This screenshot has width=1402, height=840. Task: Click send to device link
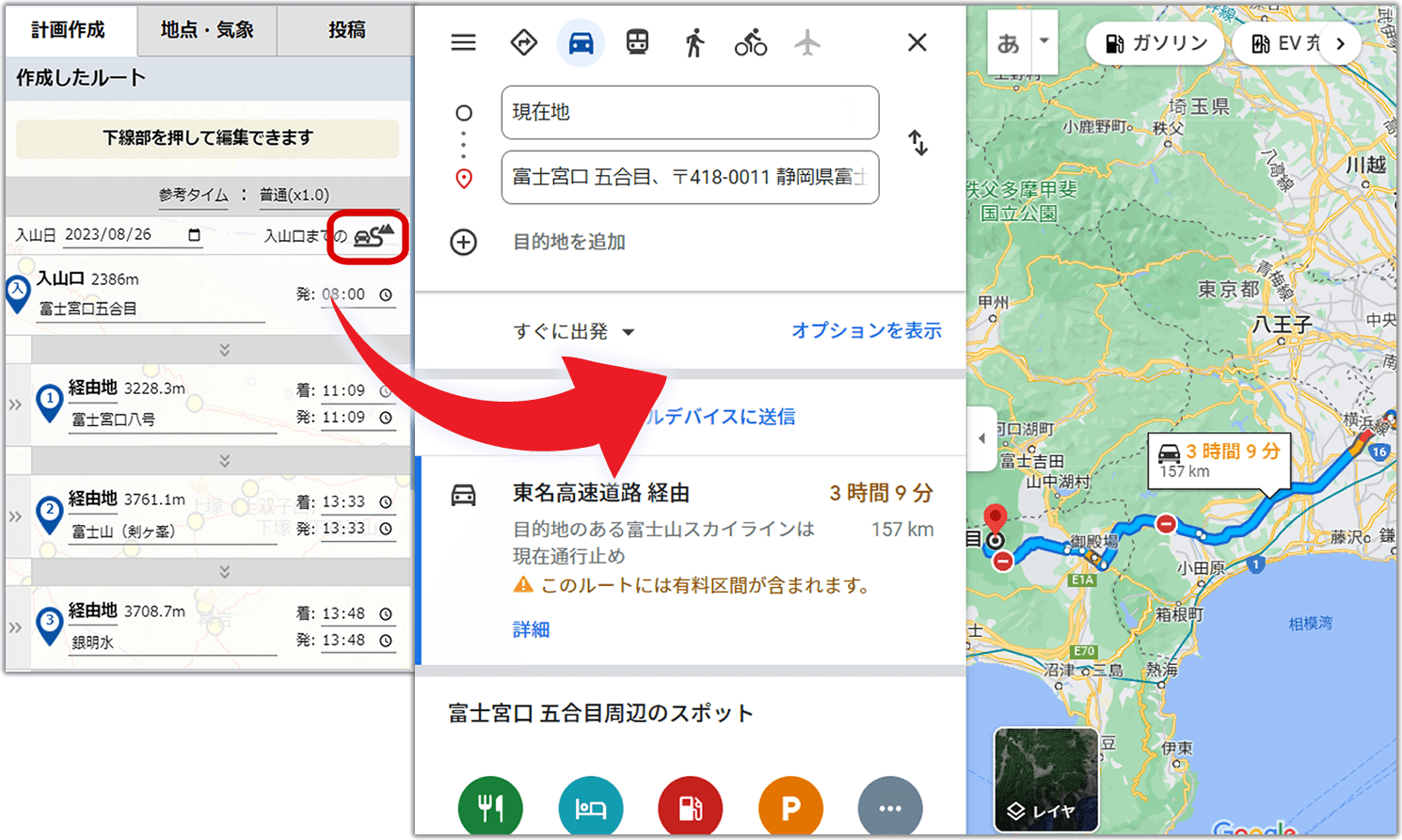(x=722, y=417)
